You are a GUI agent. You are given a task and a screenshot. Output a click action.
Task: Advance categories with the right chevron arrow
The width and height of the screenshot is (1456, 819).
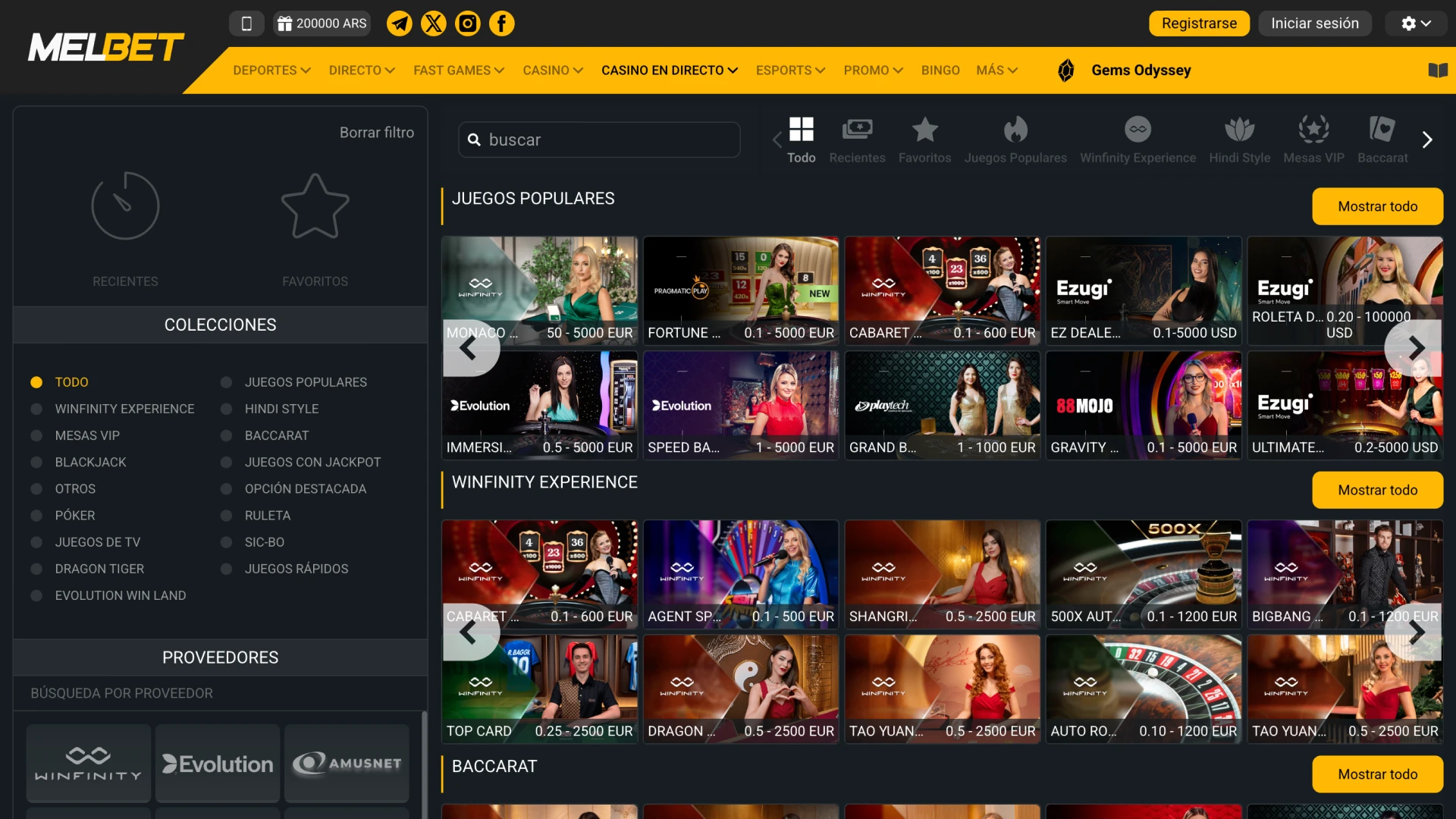coord(1427,140)
